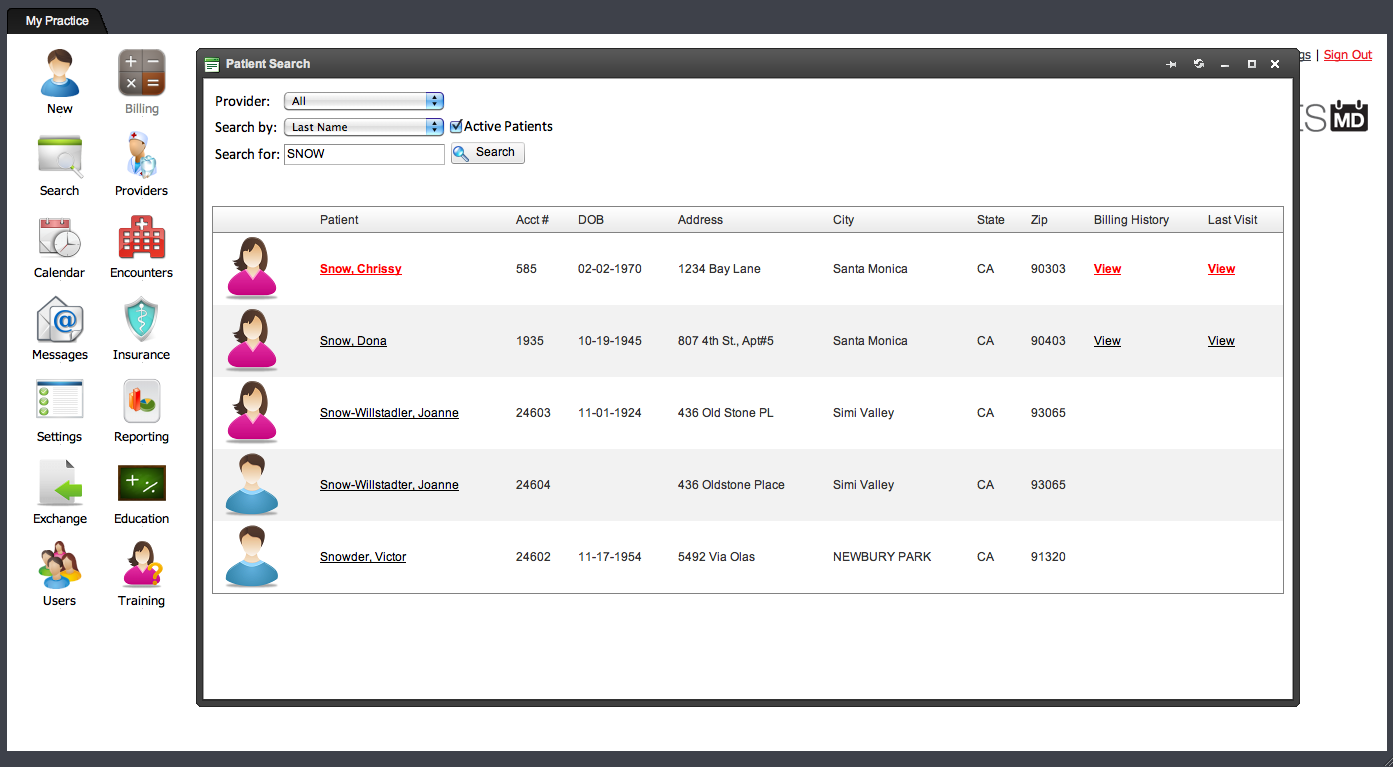Click the Sign Out link
Screen dimensions: 1393x767
pyautogui.click(x=1347, y=55)
